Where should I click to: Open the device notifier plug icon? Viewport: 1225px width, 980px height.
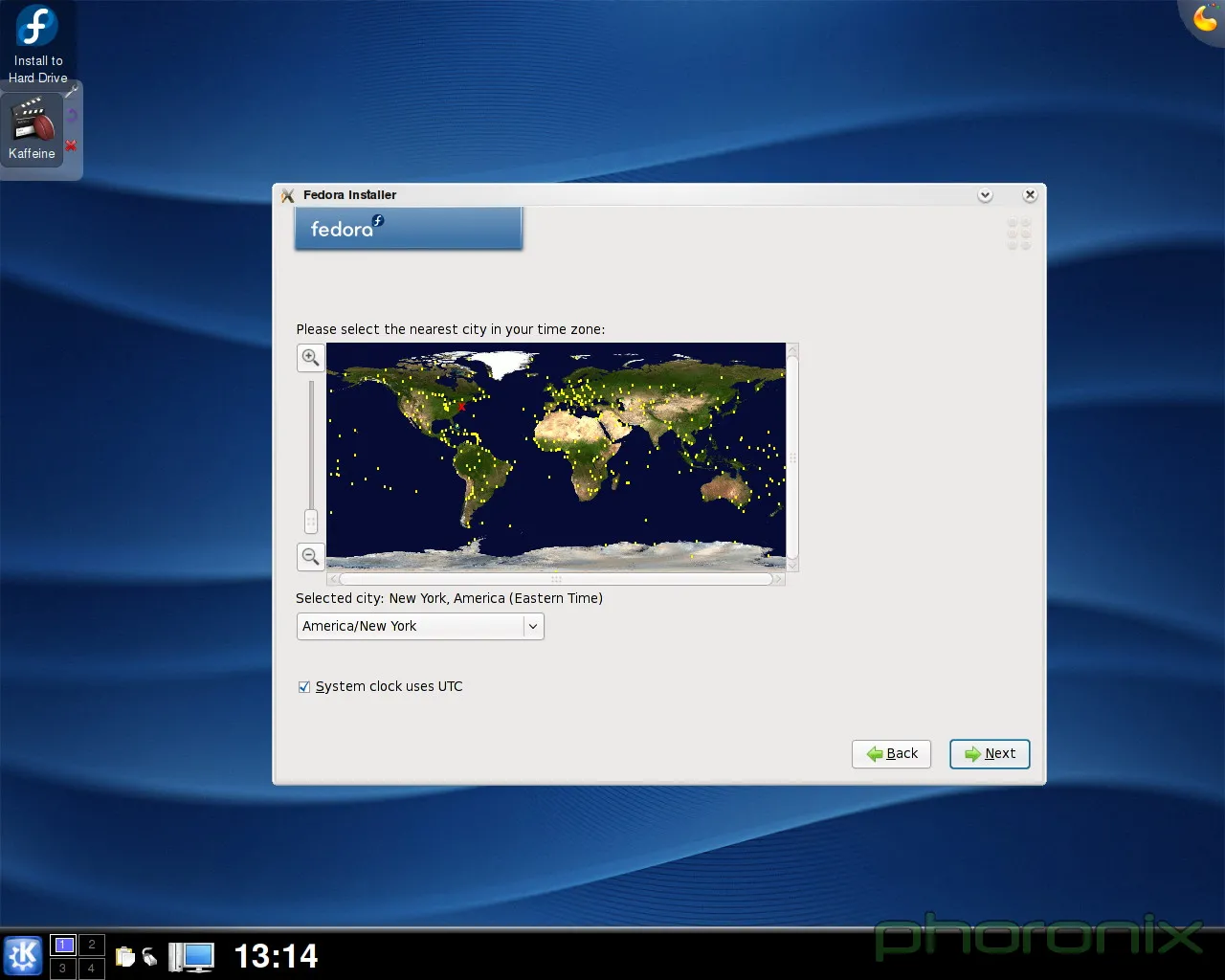(x=150, y=956)
